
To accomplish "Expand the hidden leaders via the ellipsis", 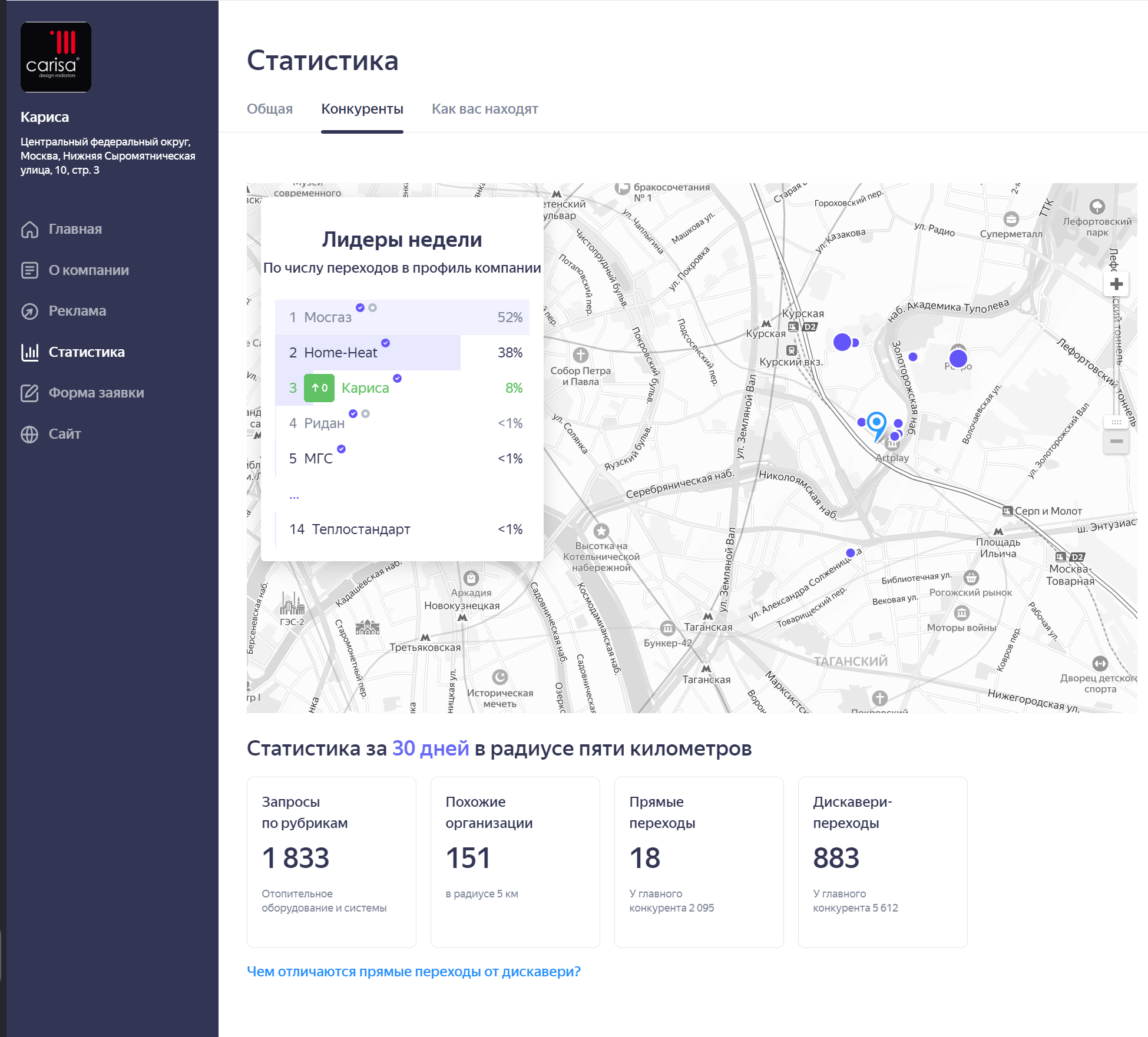I will tap(294, 496).
